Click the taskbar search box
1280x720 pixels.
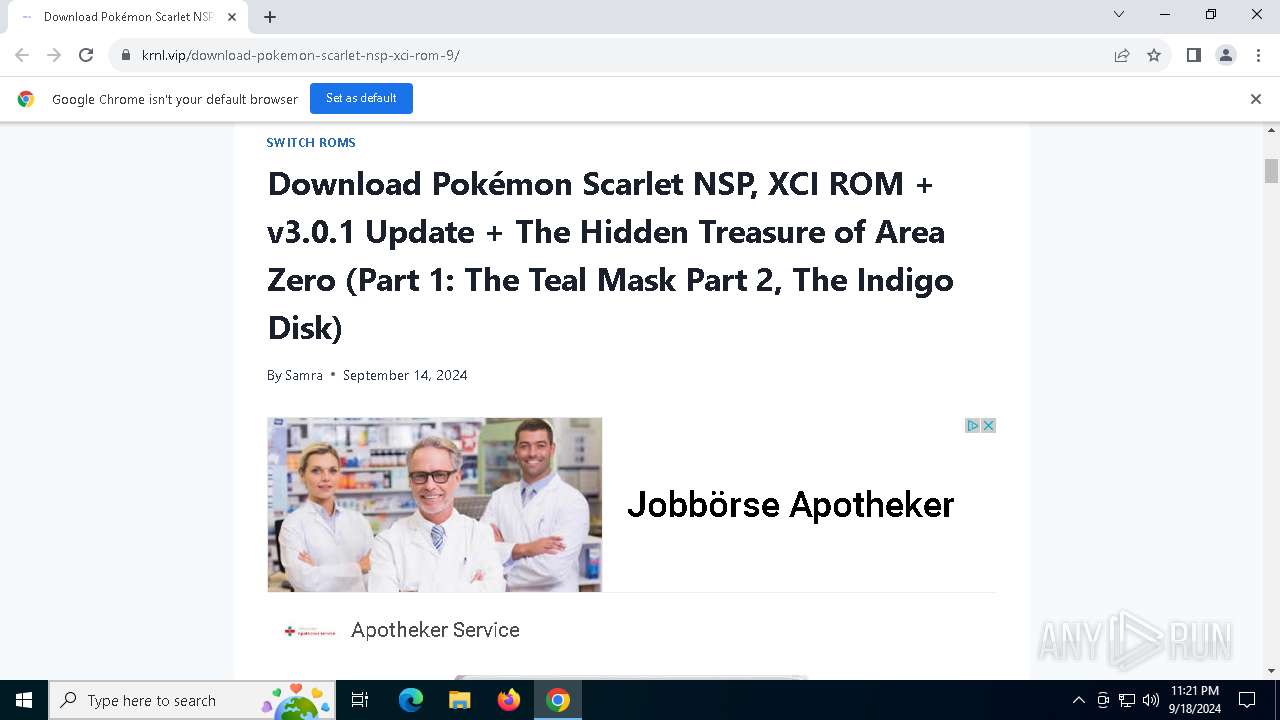point(192,700)
